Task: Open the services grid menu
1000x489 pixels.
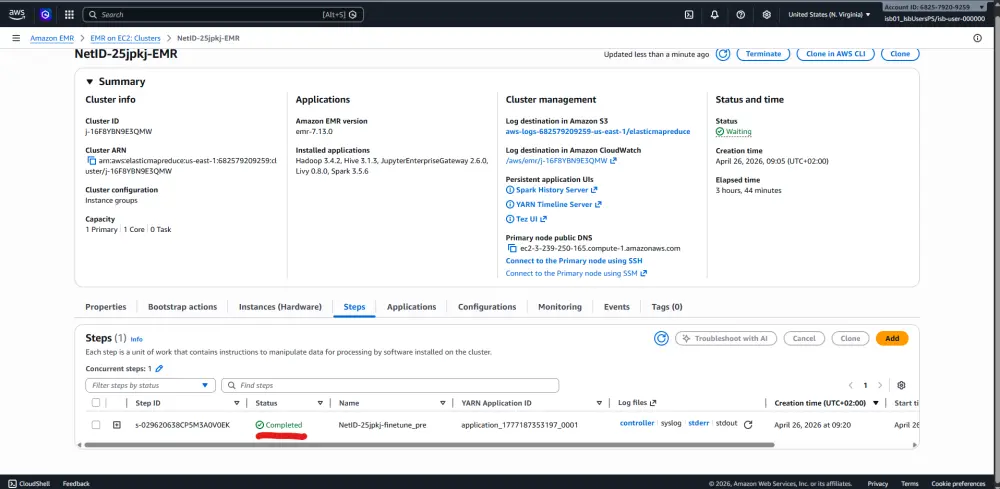Action: click(x=69, y=14)
